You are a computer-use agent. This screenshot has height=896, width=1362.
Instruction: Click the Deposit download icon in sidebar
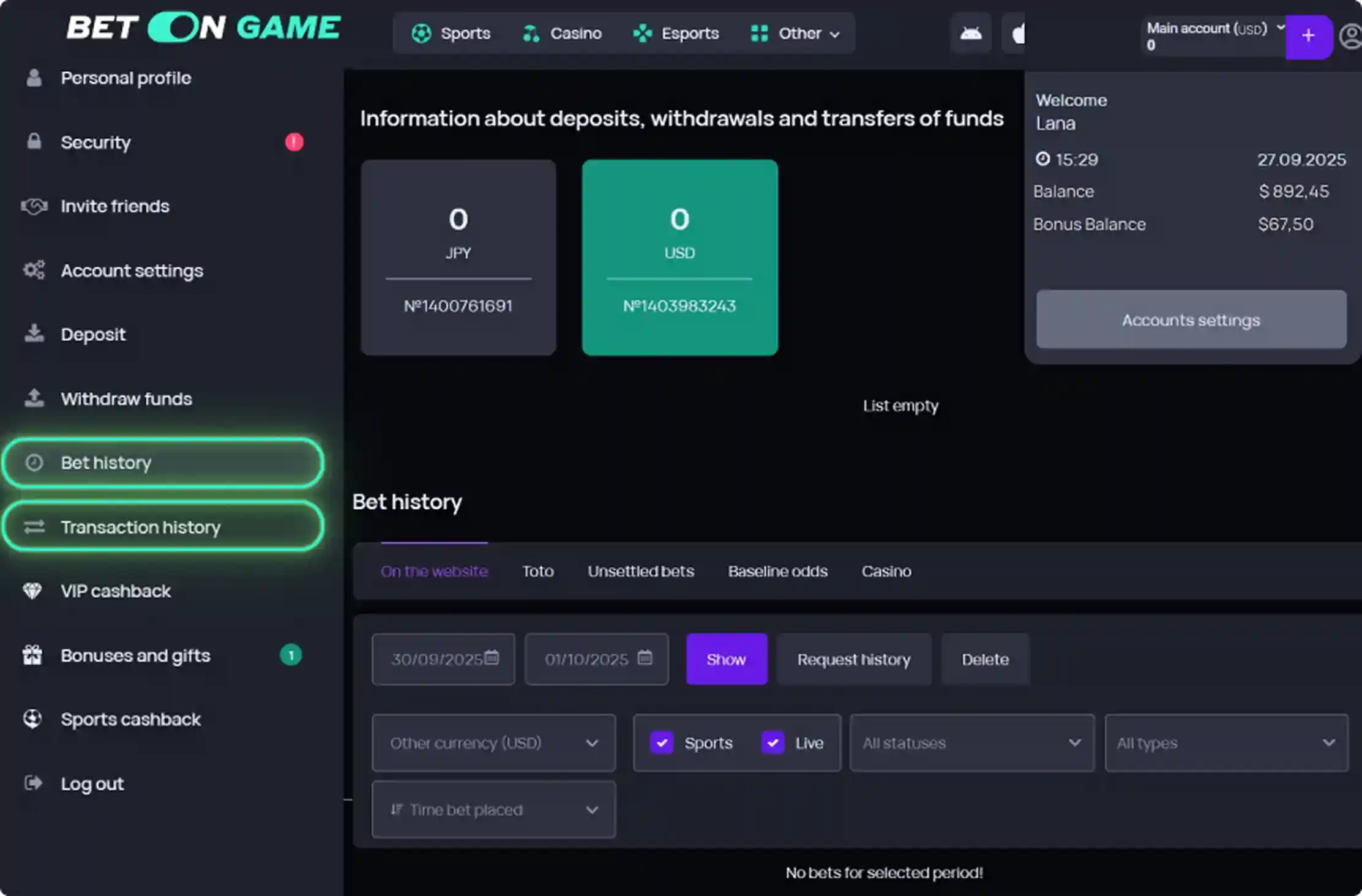pos(34,334)
